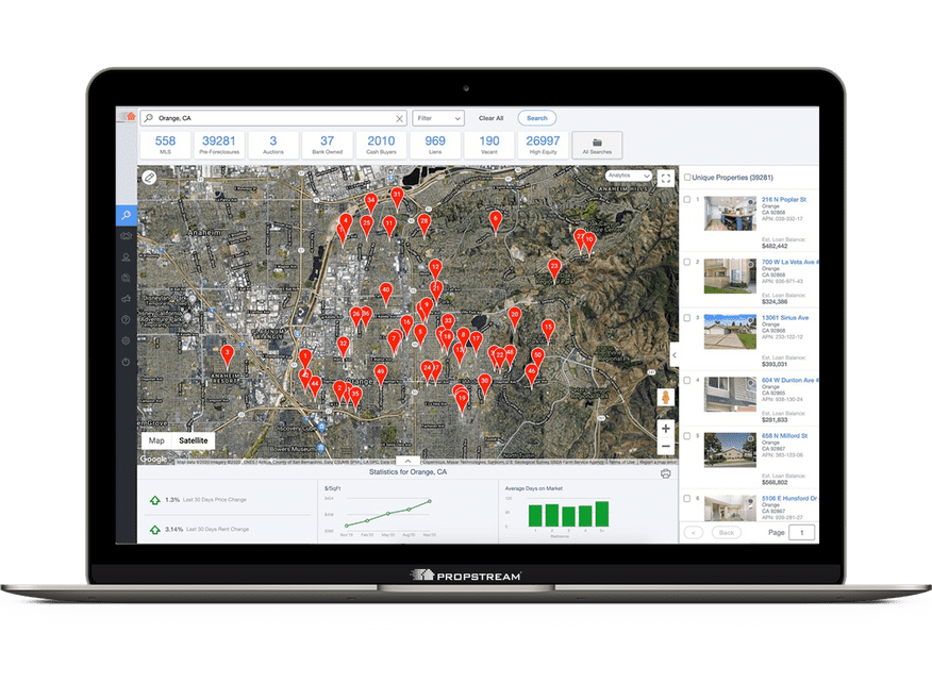Click map pin number 6
The image size is (932, 700).
coord(495,220)
